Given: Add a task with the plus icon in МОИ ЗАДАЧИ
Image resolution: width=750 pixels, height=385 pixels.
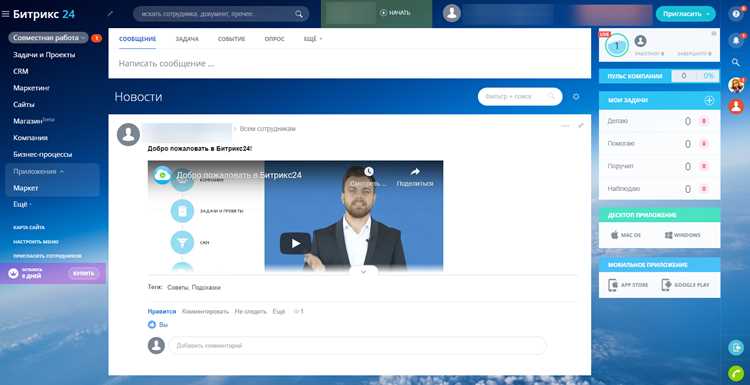Looking at the screenshot, I should click(x=709, y=100).
